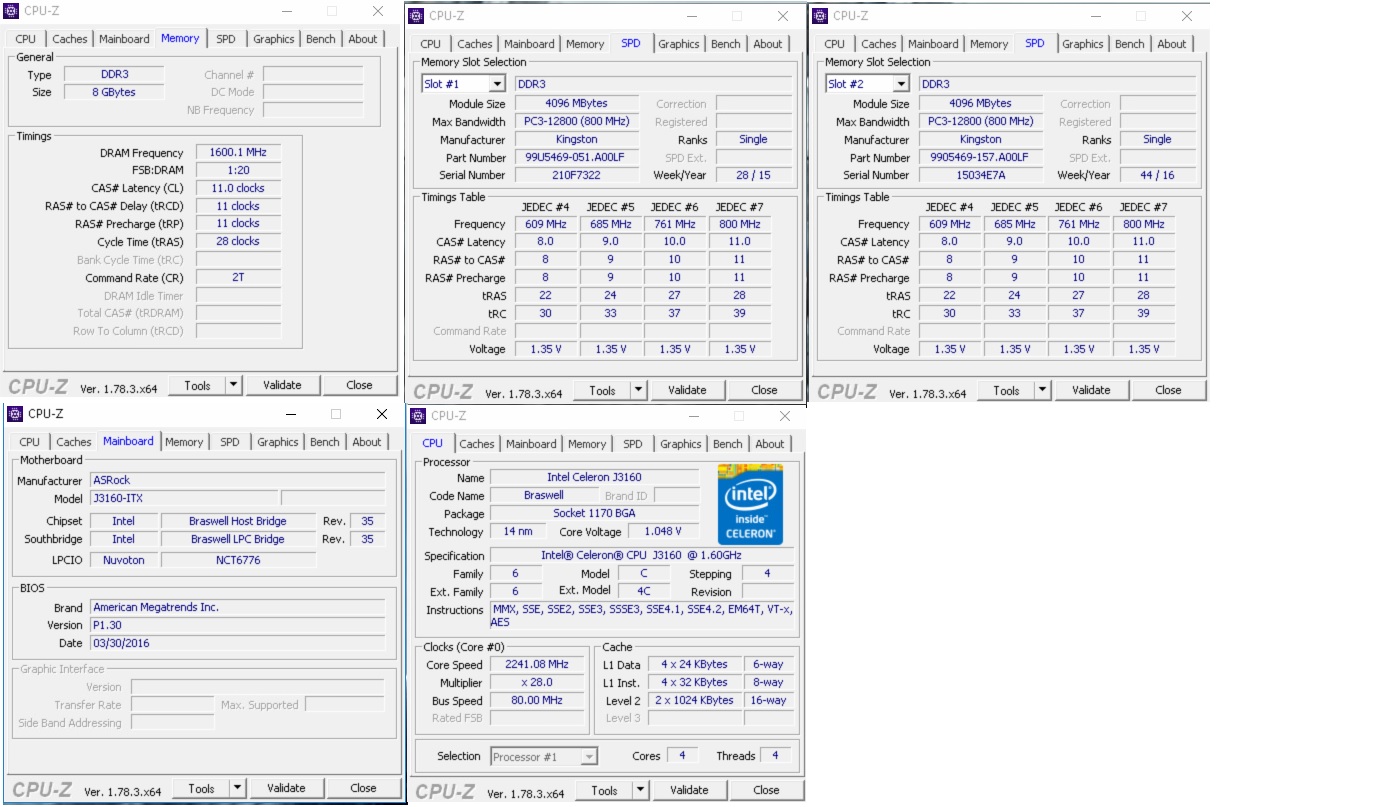
Task: Click the Intel Inside Celeron logo
Action: (x=750, y=504)
